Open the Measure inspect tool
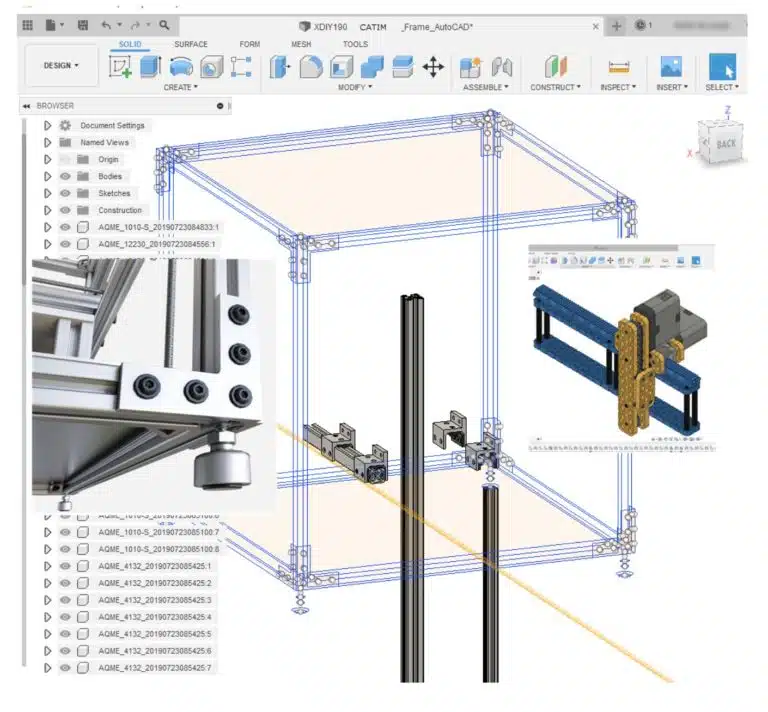Viewport: 768px width, 712px height. pos(619,67)
